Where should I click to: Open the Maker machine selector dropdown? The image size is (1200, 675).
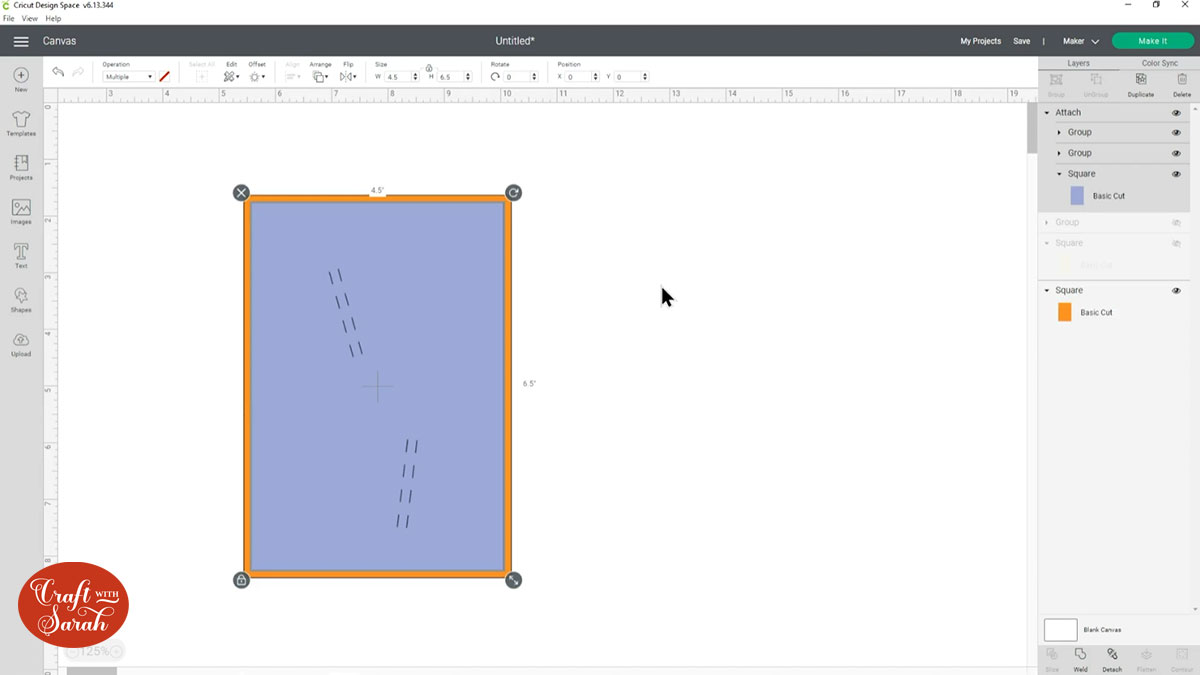[1081, 41]
